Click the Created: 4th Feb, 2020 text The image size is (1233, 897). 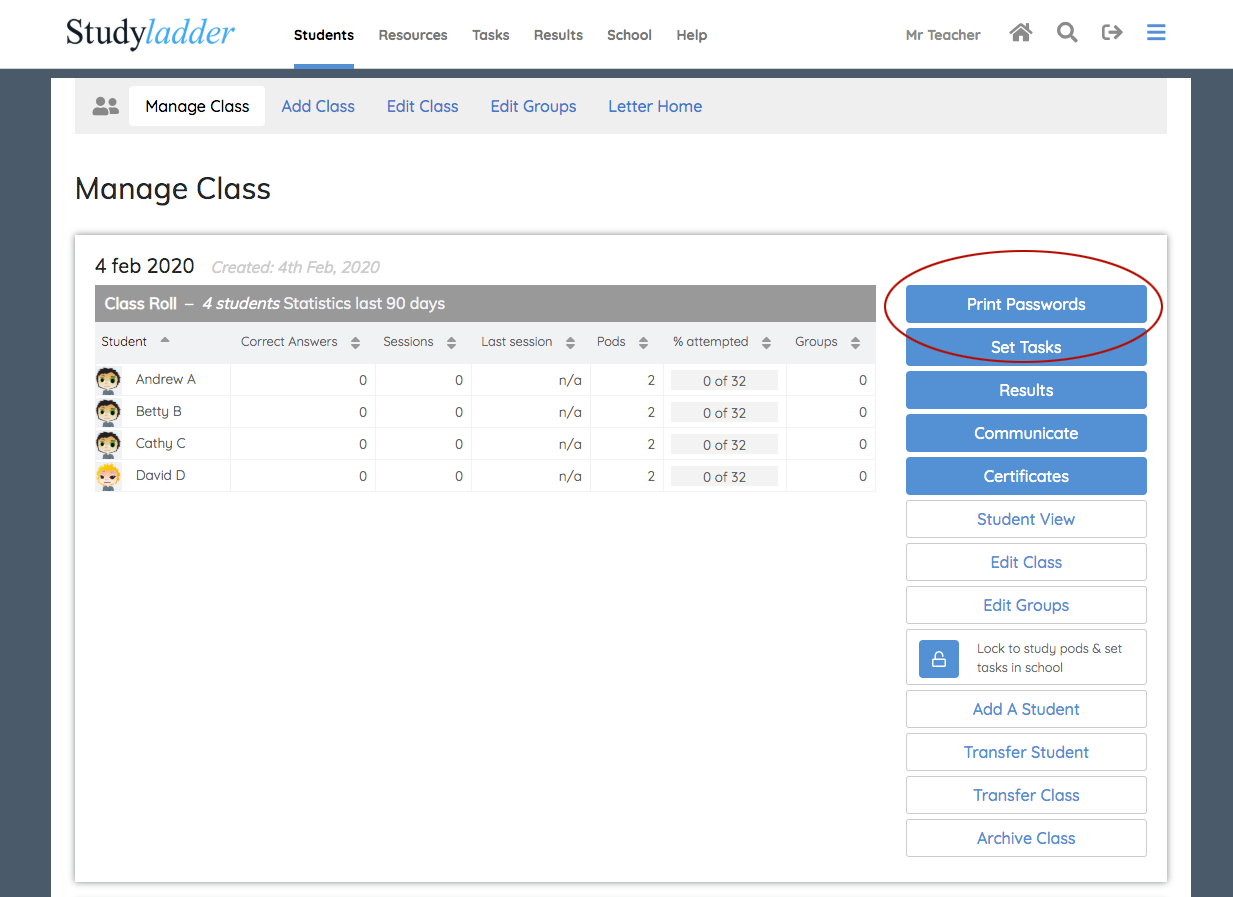tap(296, 267)
